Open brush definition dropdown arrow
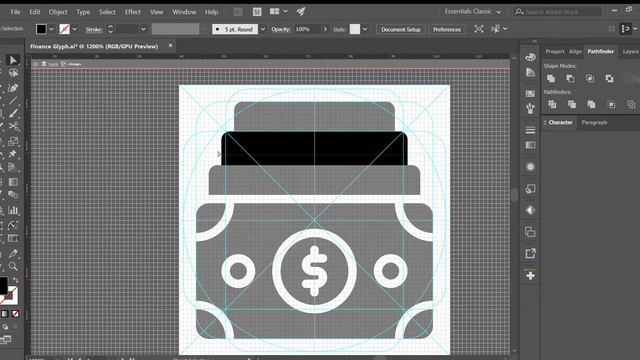640x360 pixels. pos(263,29)
